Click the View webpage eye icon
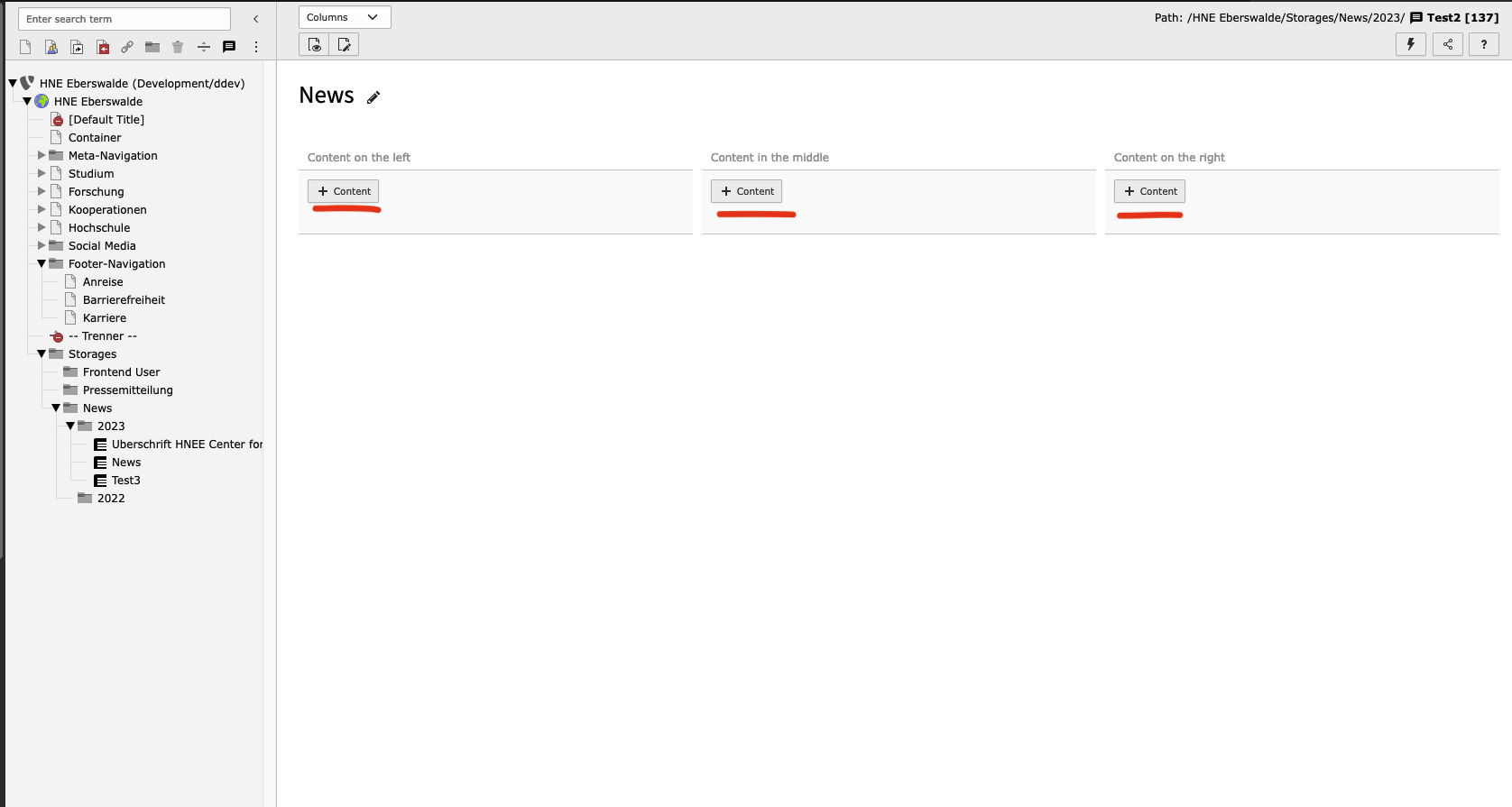This screenshot has width=1512, height=807. point(314,44)
